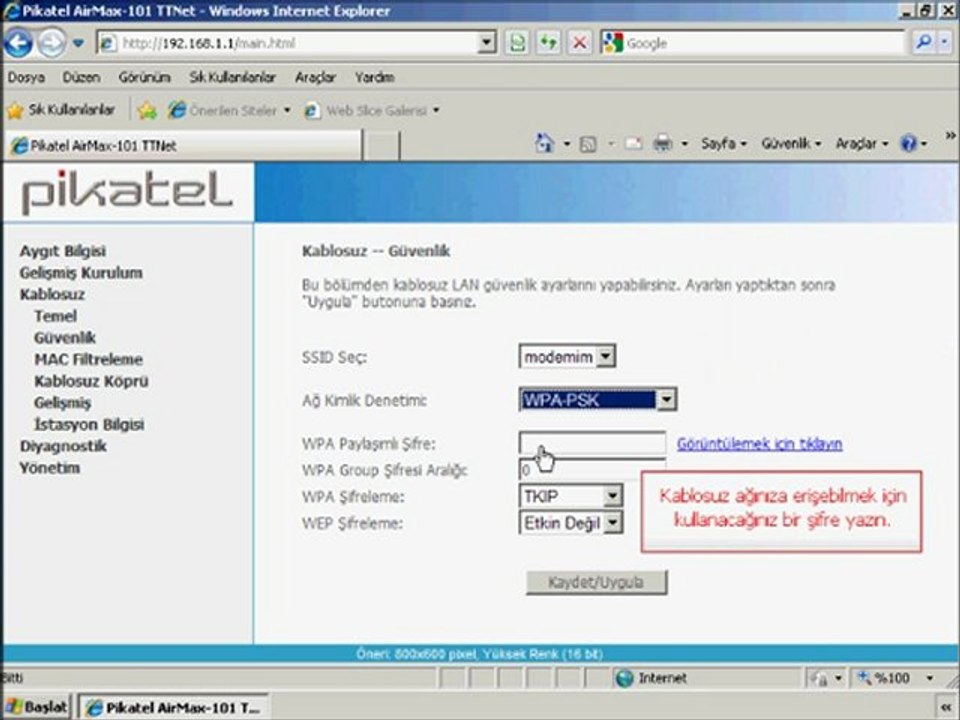960x720 pixels.
Task: Open Aygıt Bilgisi in sidebar
Action: pyautogui.click(x=62, y=251)
